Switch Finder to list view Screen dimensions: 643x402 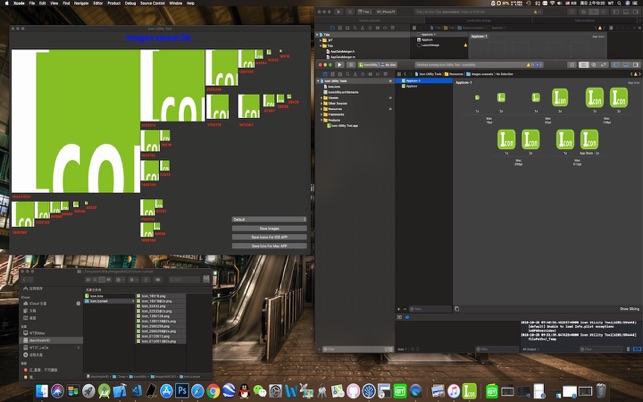point(95,280)
